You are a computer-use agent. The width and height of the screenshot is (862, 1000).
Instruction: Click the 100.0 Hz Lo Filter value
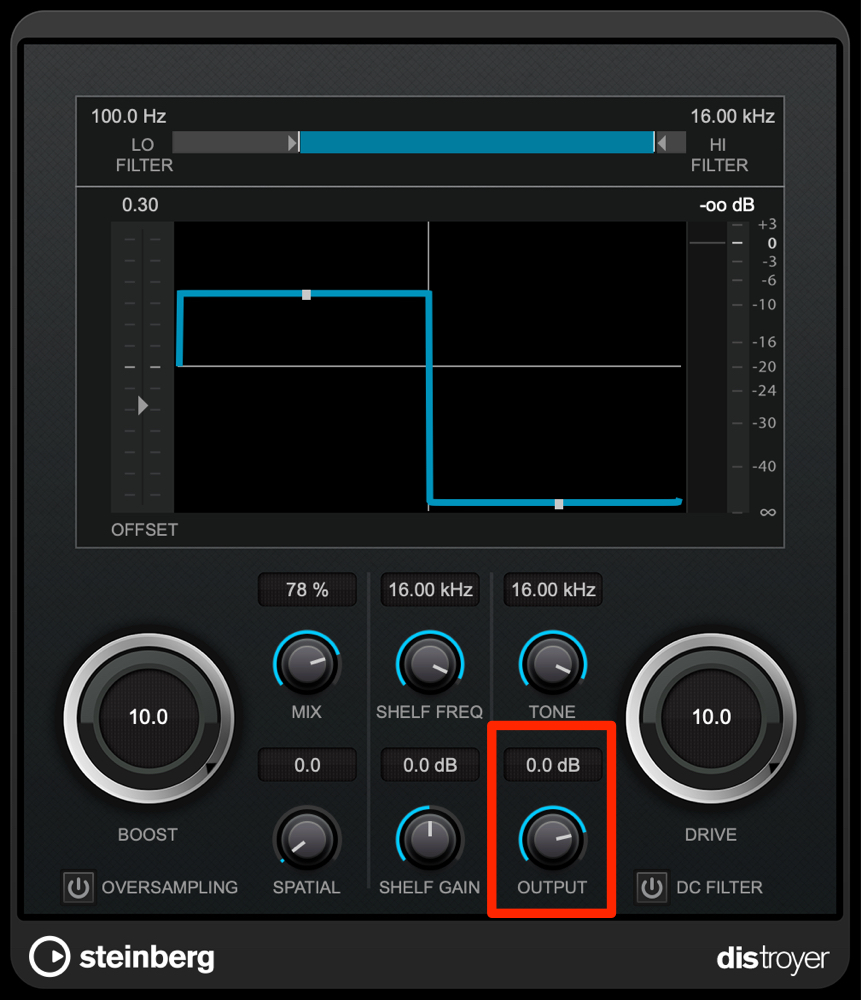128,116
